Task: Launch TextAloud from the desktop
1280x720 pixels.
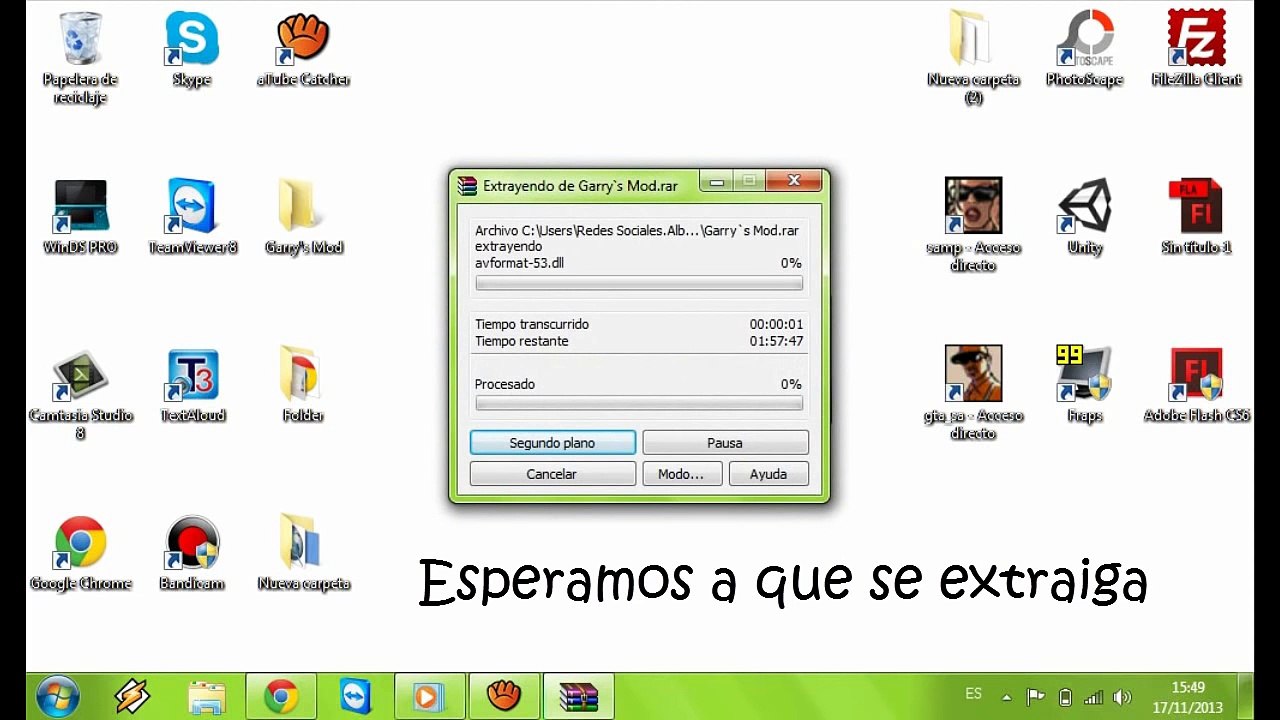Action: [x=192, y=385]
